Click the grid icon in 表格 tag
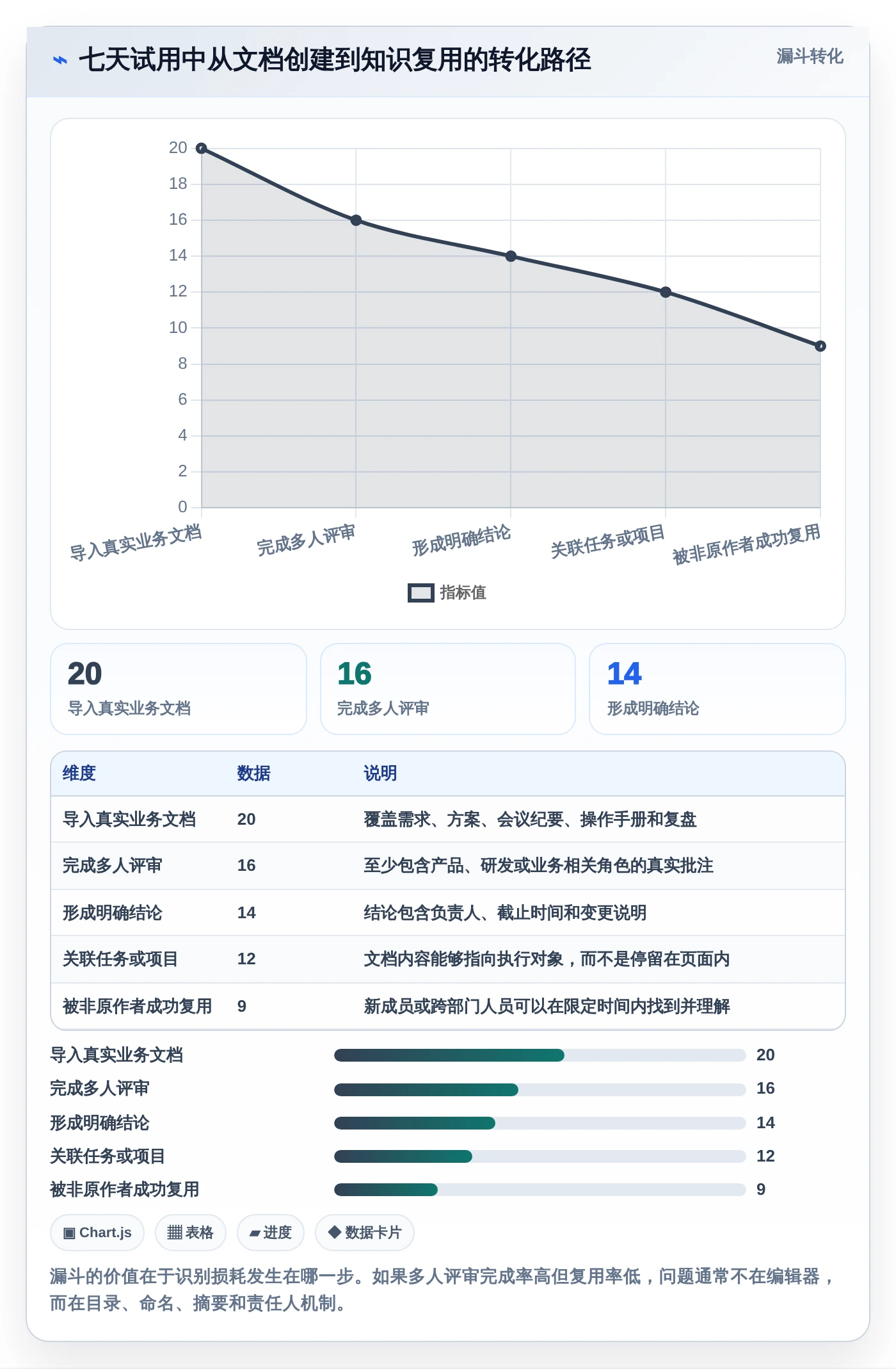Screen dimensions: 896x1369 click(x=175, y=1233)
